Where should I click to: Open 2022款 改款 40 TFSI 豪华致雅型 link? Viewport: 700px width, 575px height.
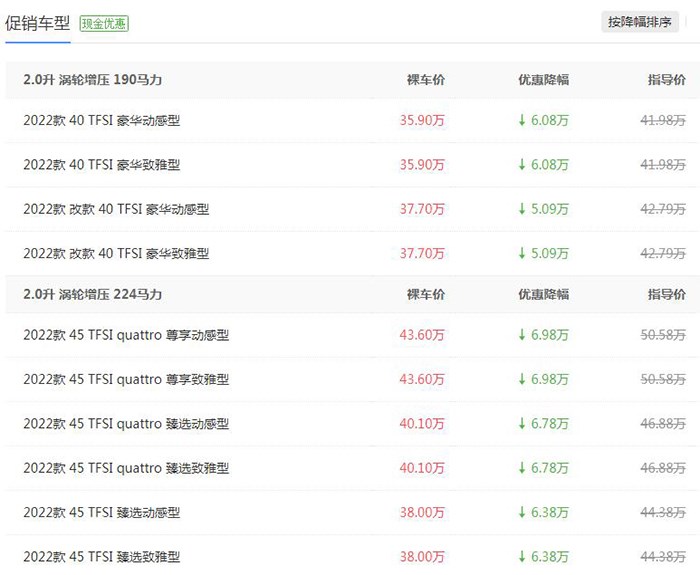(x=116, y=254)
